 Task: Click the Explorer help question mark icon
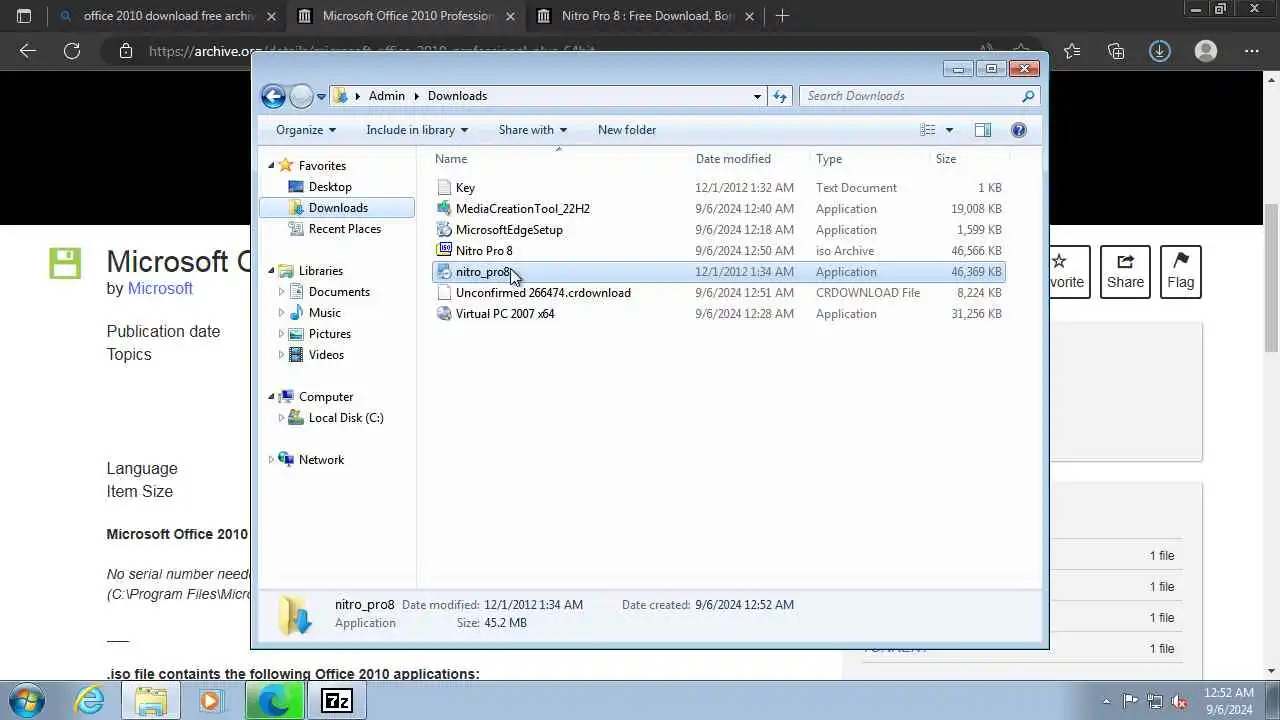1019,130
